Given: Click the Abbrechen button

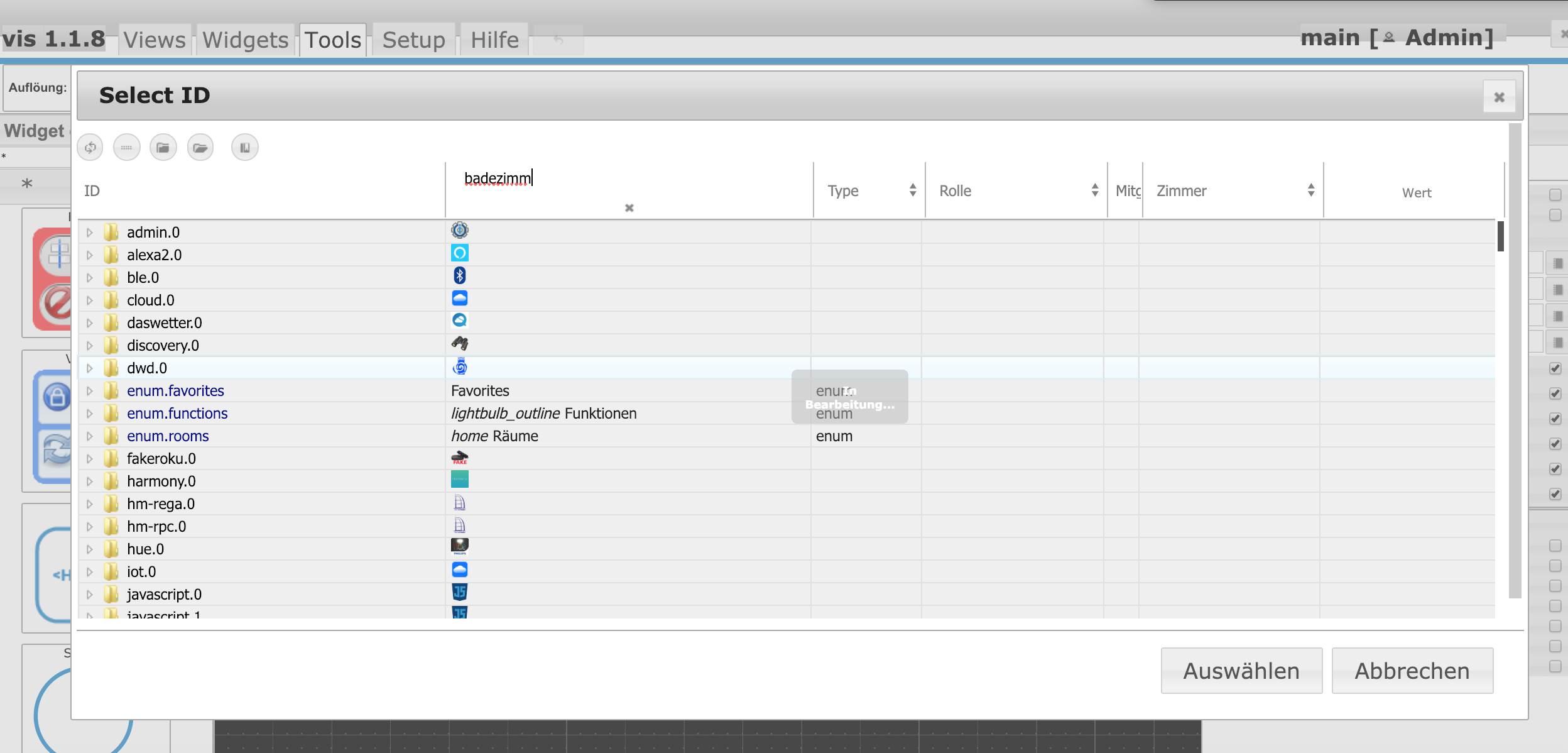Looking at the screenshot, I should pos(1412,671).
